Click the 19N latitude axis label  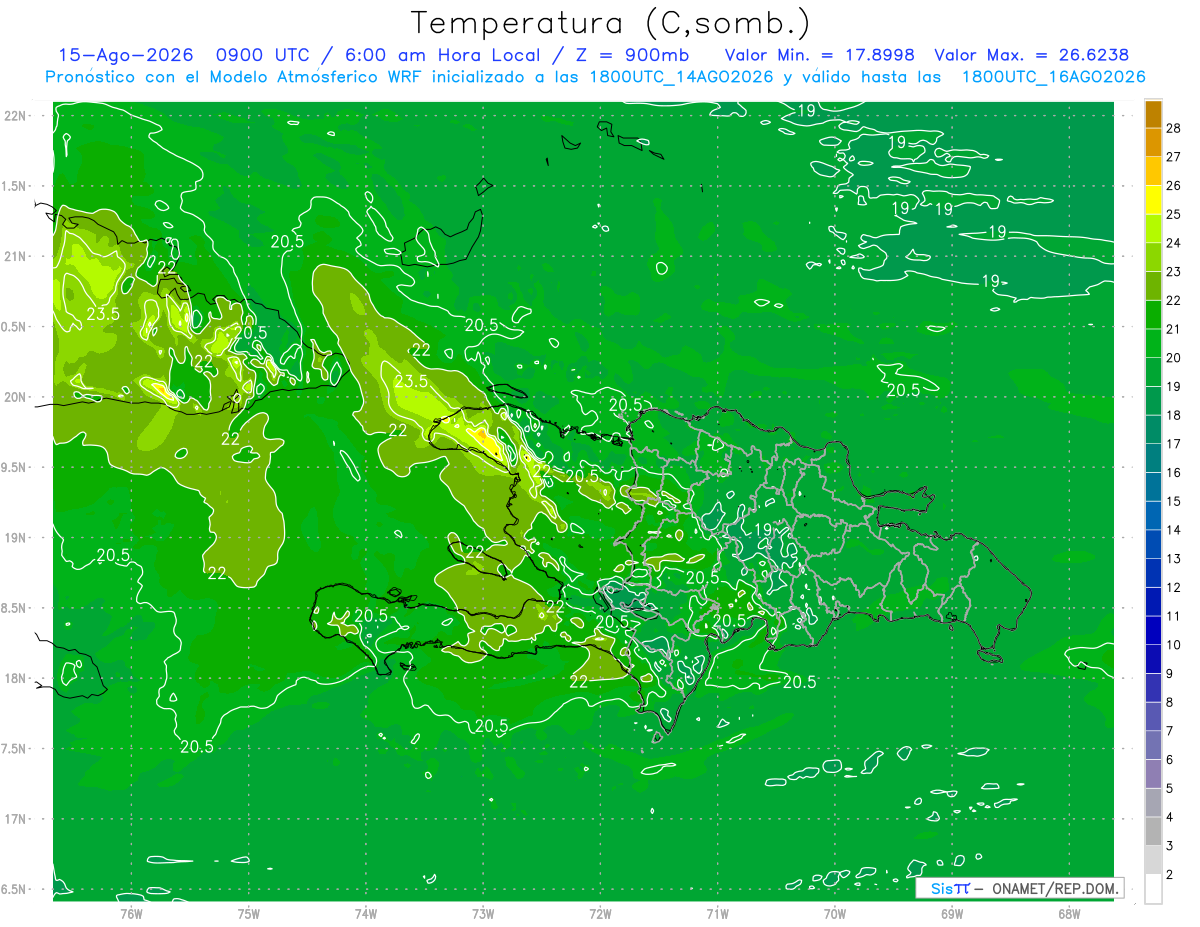16,538
